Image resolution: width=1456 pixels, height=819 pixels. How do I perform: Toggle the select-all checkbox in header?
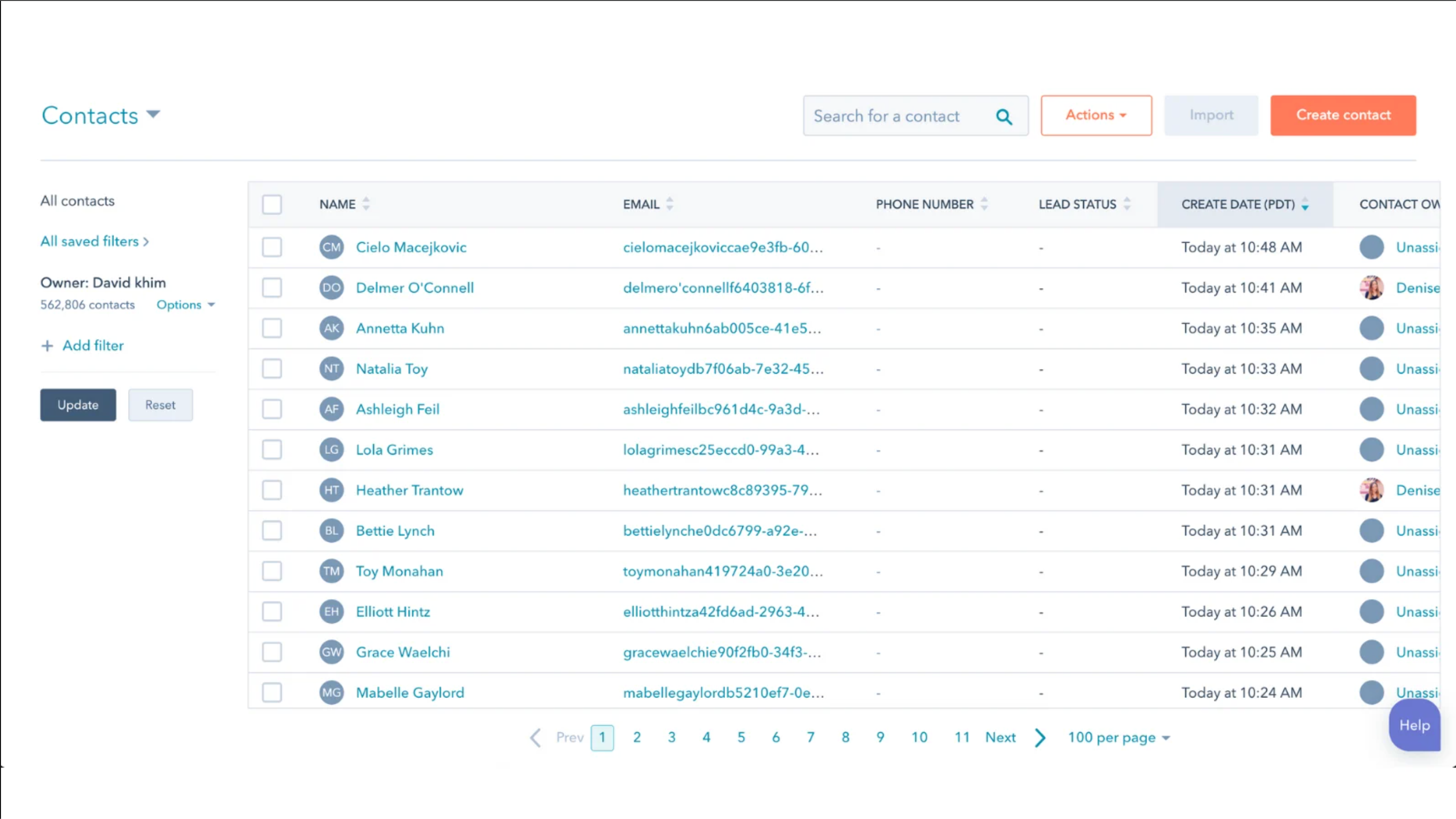tap(272, 204)
